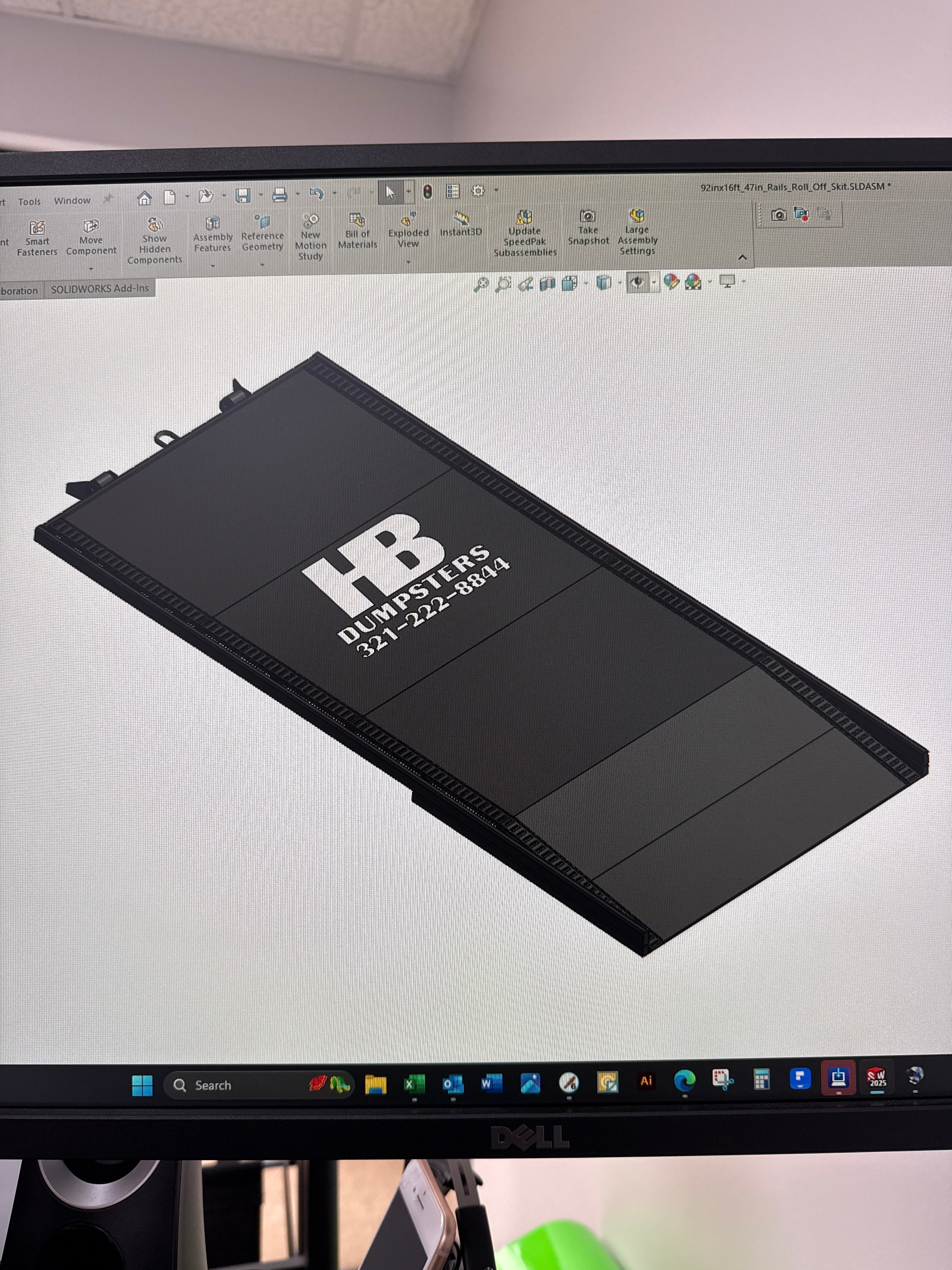Undo the last action

316,194
